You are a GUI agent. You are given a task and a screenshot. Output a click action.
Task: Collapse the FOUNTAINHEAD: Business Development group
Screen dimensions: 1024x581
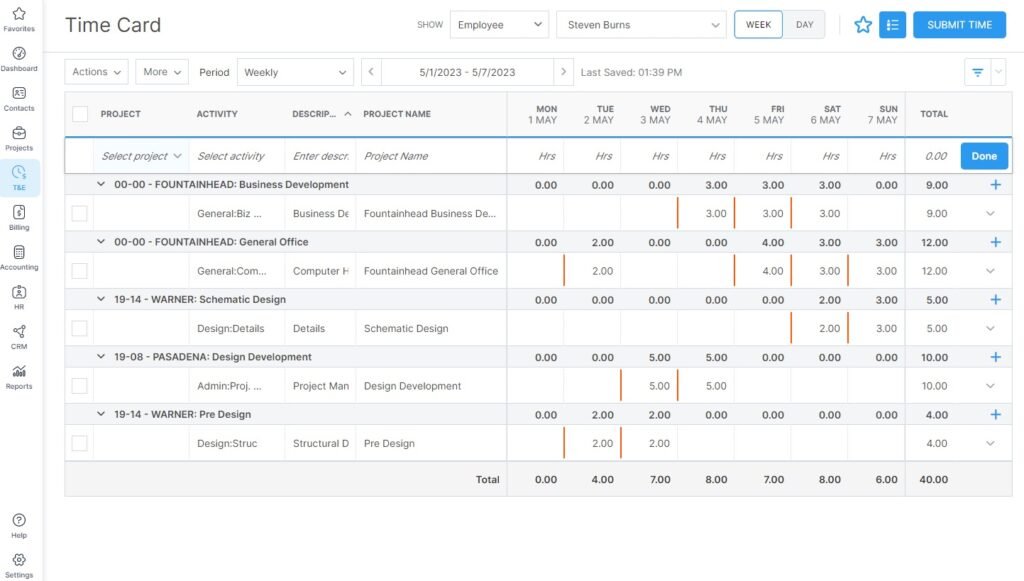(x=100, y=184)
